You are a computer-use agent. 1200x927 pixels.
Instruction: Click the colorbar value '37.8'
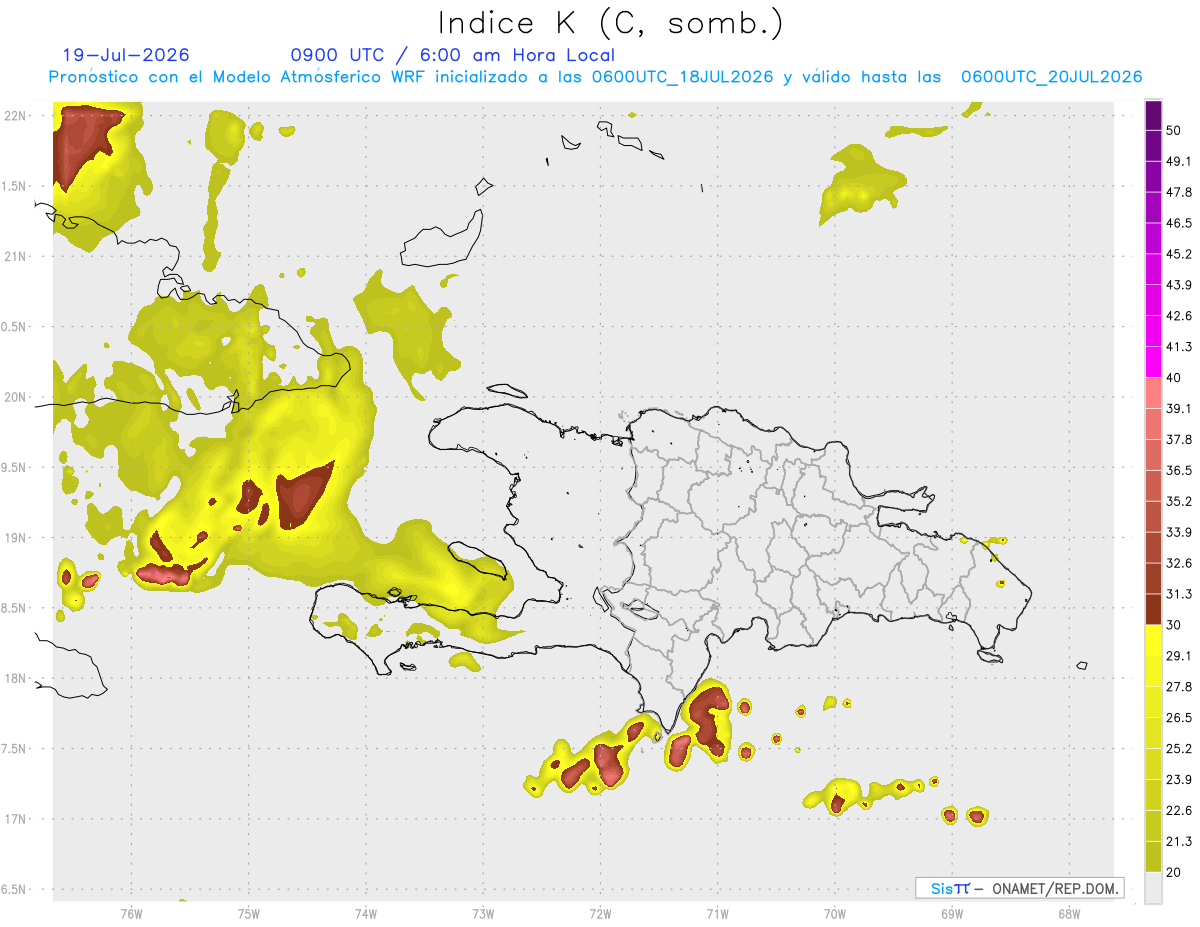click(1180, 439)
